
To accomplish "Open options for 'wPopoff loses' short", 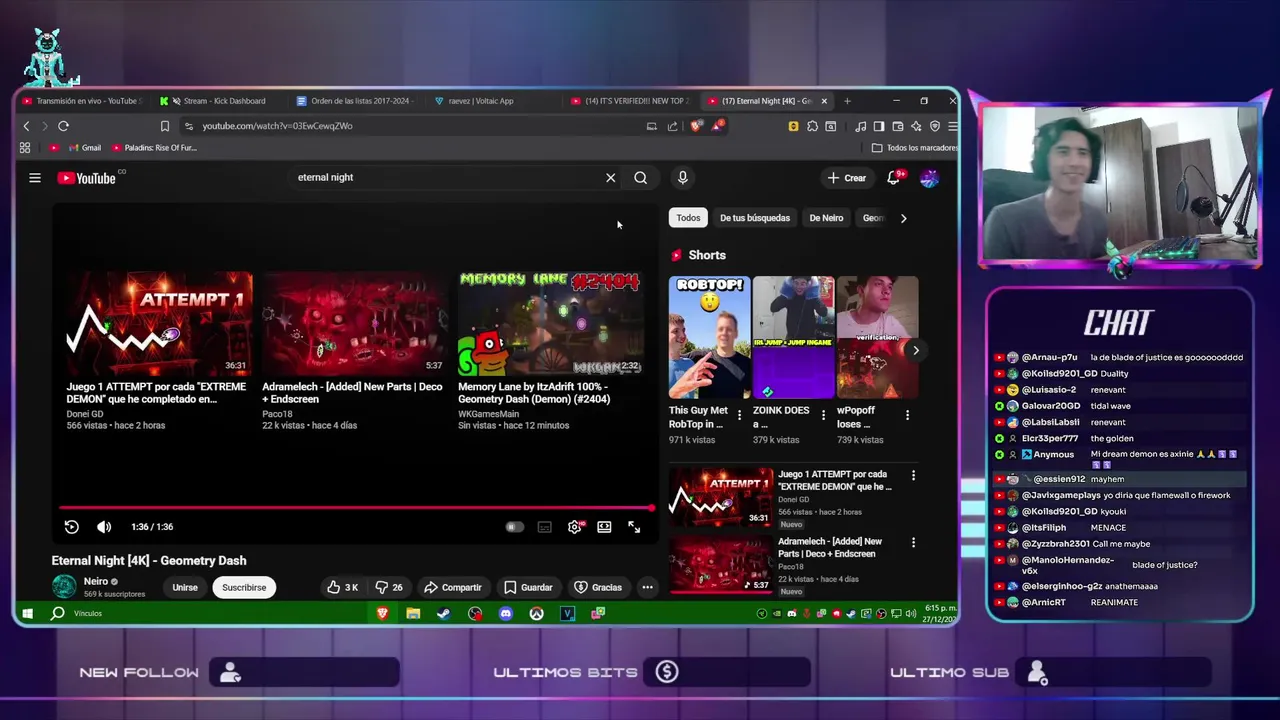I will (907, 415).
